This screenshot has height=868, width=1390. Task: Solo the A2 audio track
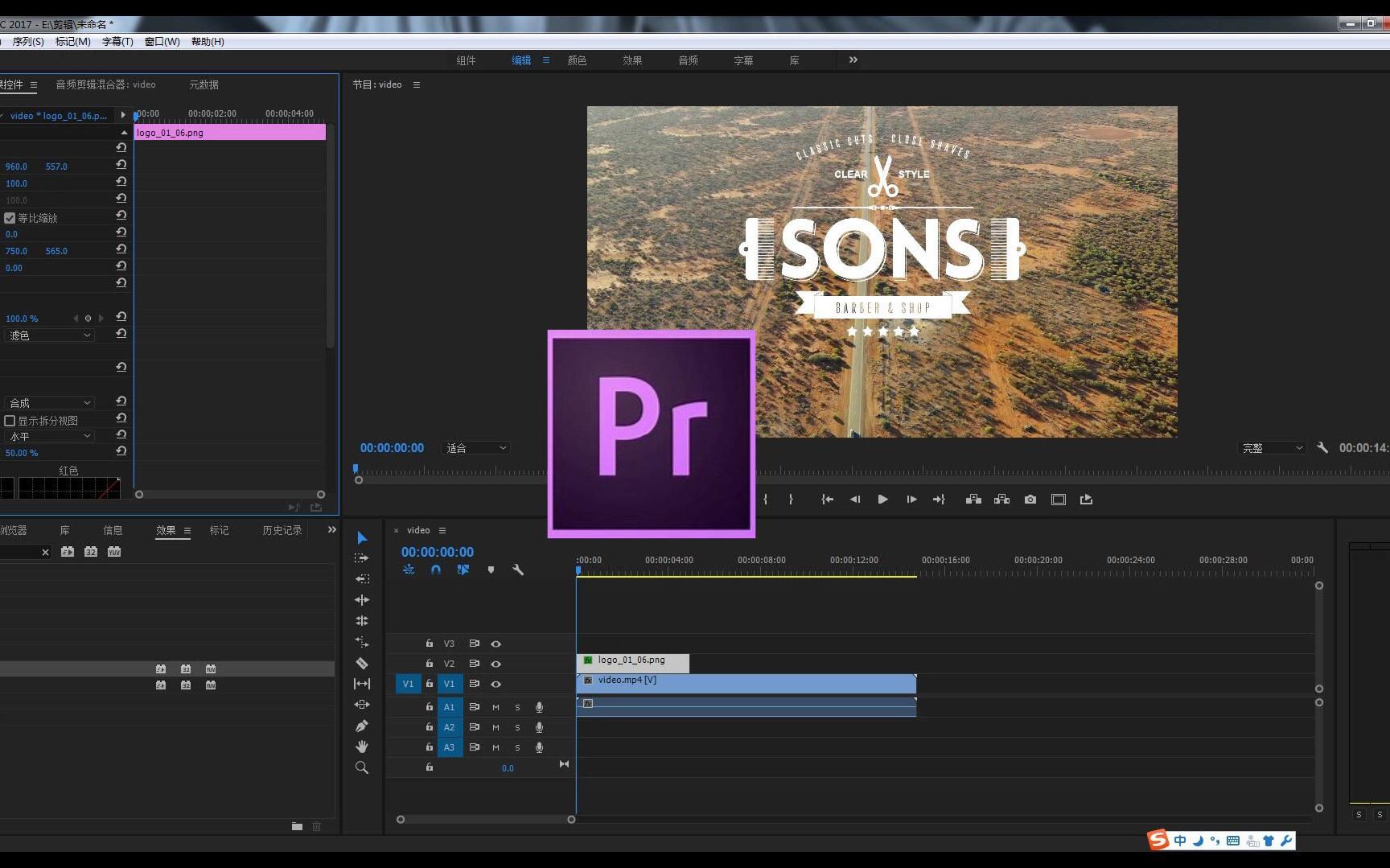pyautogui.click(x=517, y=727)
